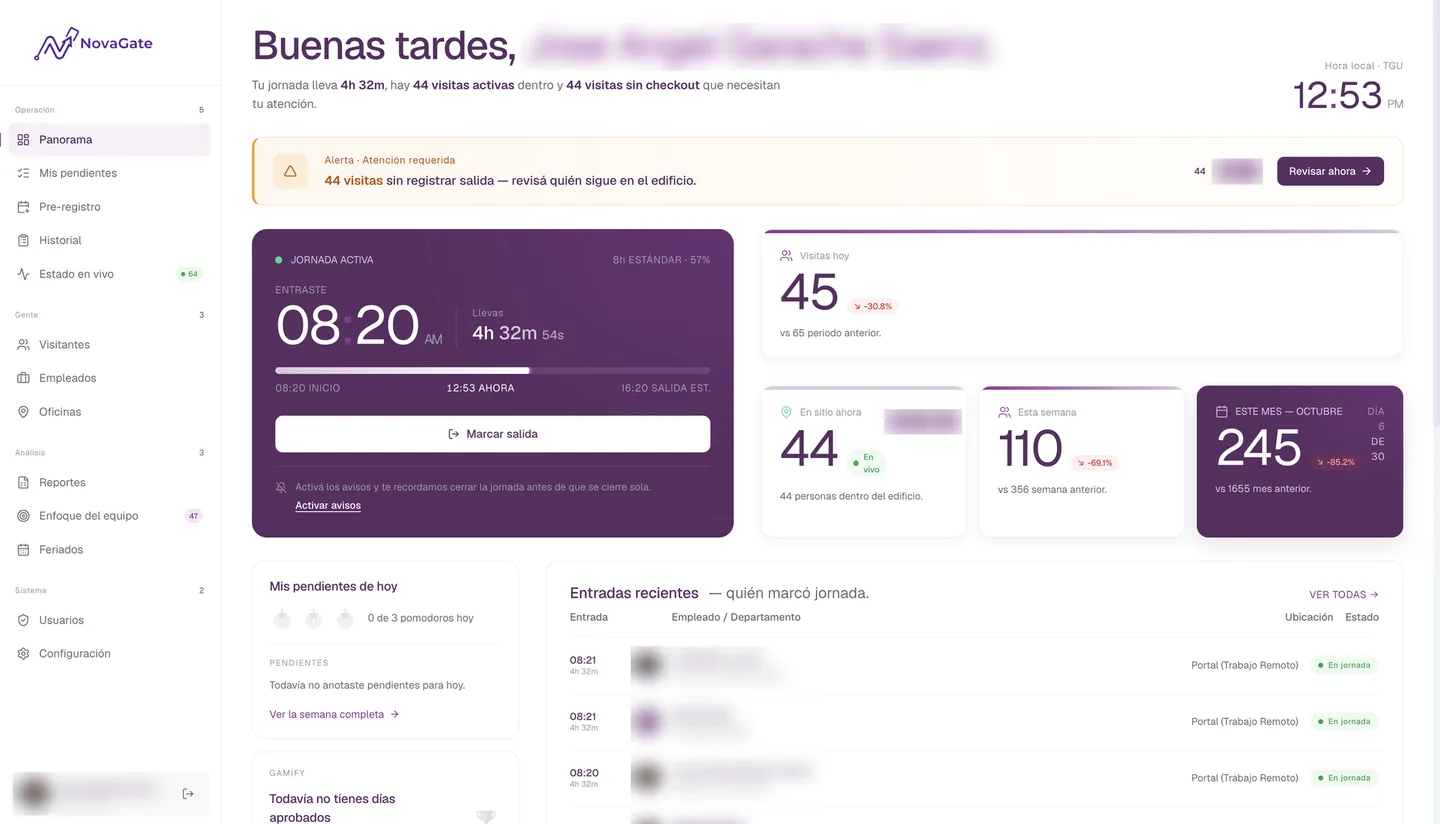Image resolution: width=1440 pixels, height=824 pixels.
Task: Click the NovaGate logo icon
Action: tap(56, 43)
